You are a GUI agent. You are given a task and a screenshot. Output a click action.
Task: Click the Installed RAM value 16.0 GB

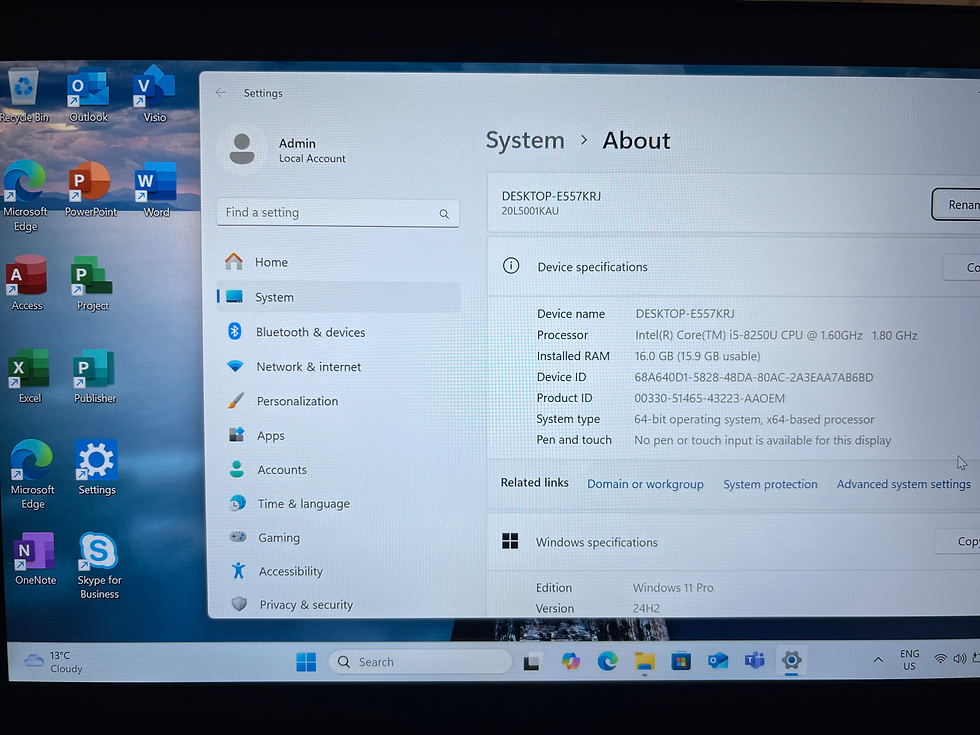tap(697, 356)
